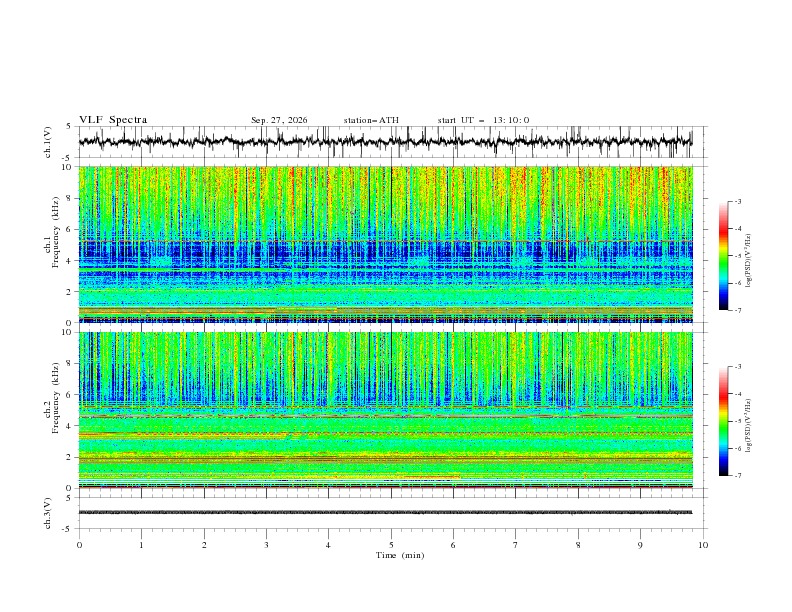Click the ch.3(V) waveform trace

click(x=385, y=512)
